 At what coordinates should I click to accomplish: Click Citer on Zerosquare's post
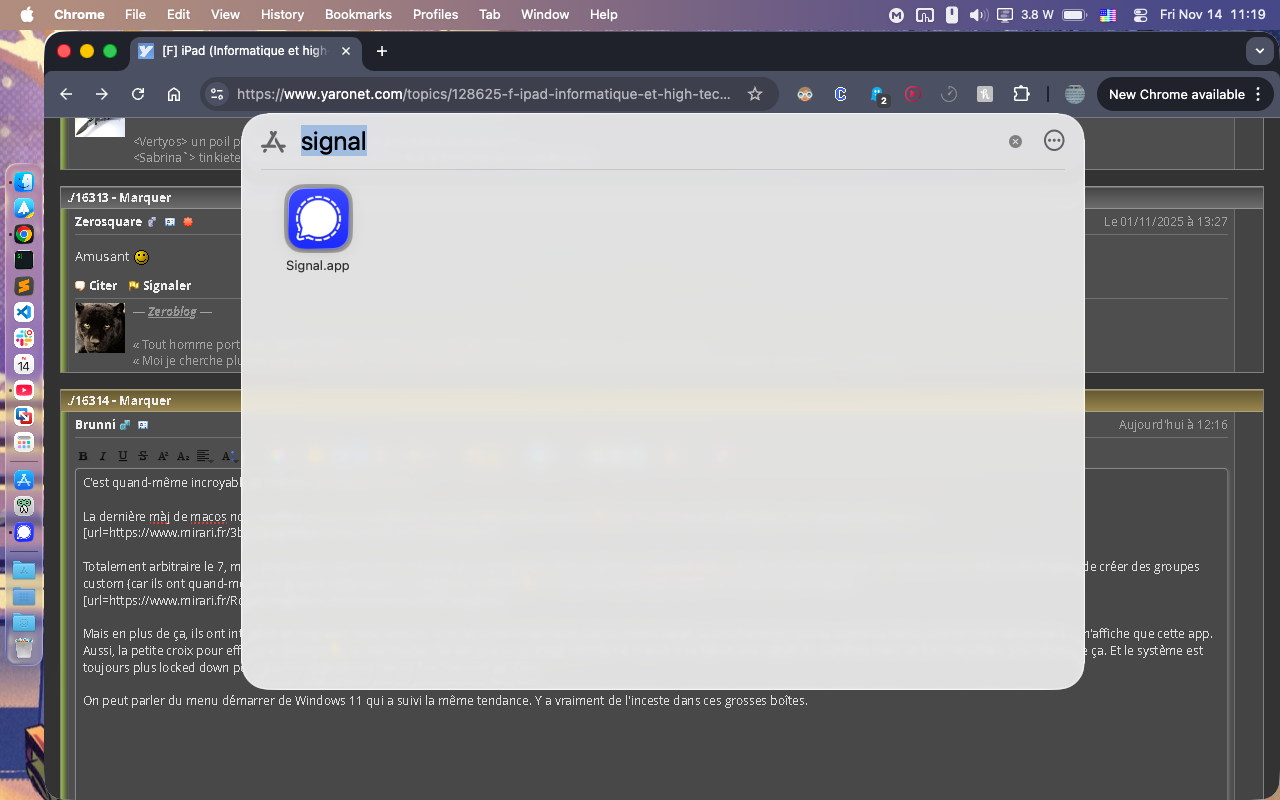(96, 286)
